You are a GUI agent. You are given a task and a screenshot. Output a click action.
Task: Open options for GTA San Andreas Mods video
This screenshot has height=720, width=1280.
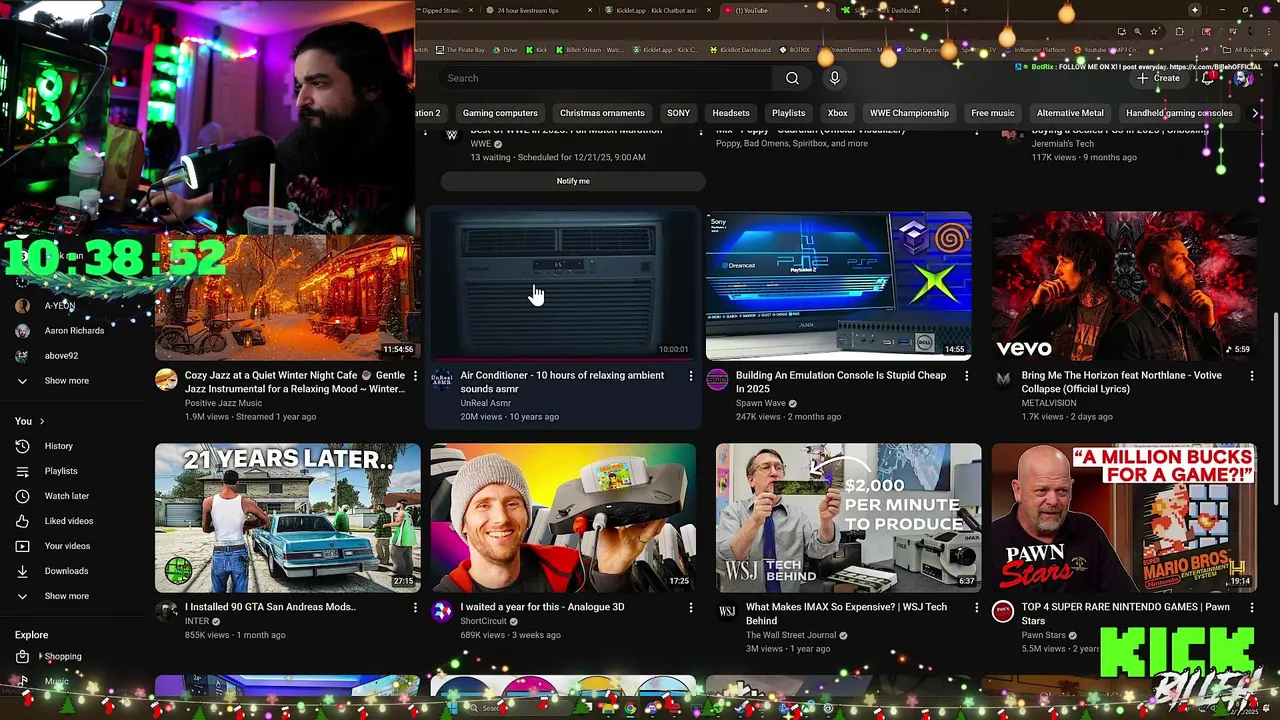(x=415, y=607)
